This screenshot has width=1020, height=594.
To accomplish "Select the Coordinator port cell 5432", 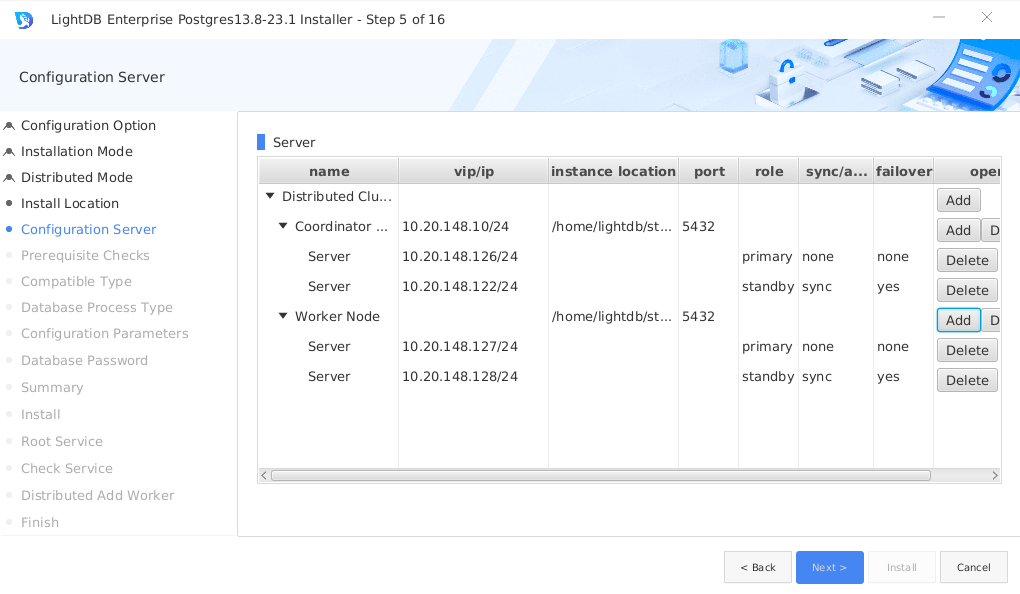I will pyautogui.click(x=708, y=226).
